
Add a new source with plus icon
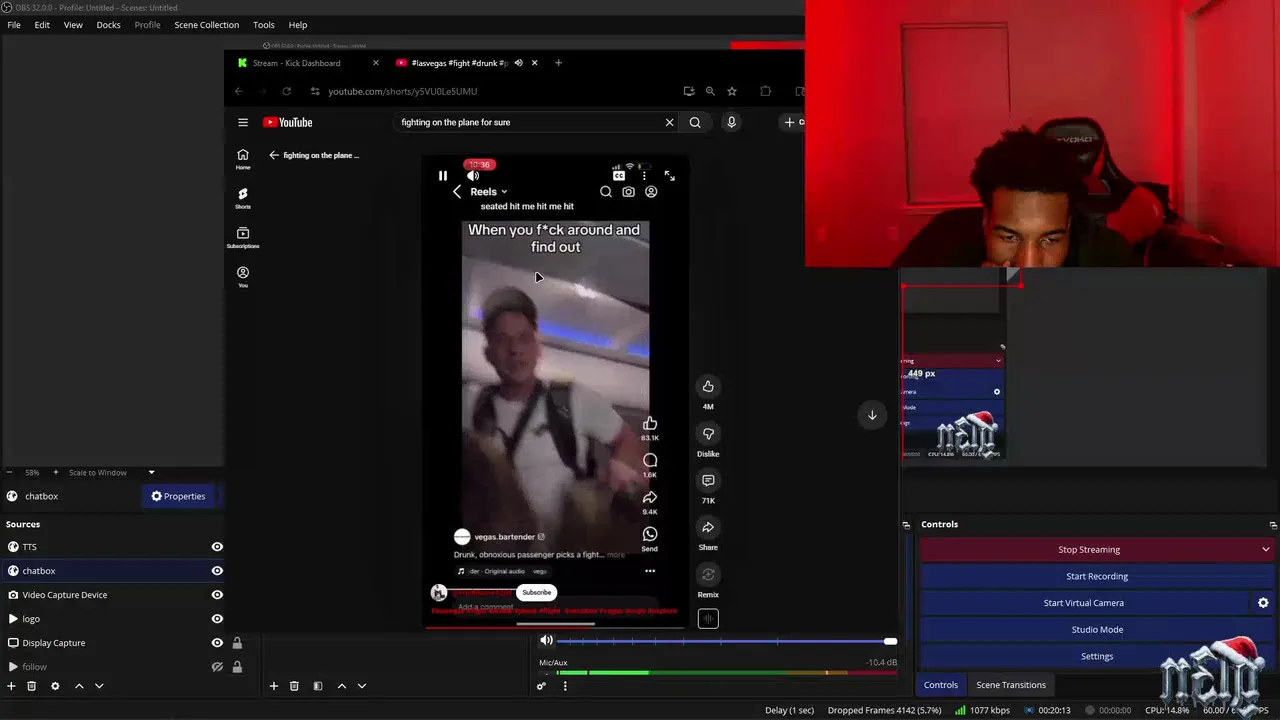(x=11, y=686)
